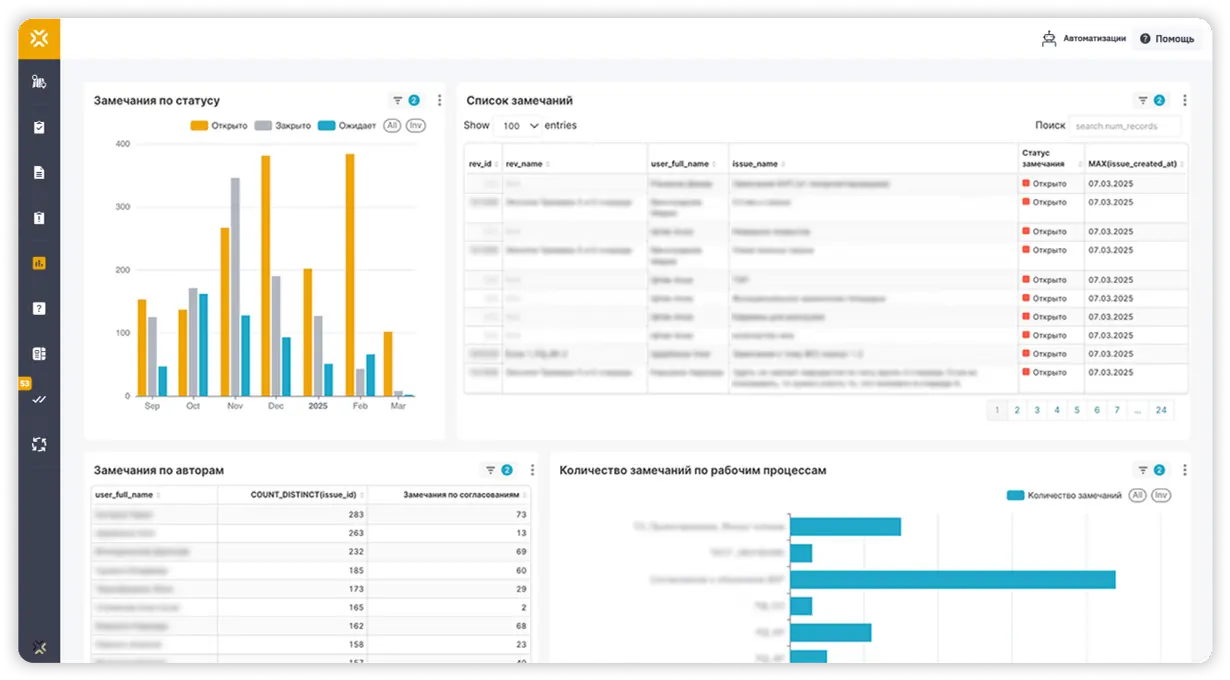The height and width of the screenshot is (680, 1230).
Task: Open the double-checkmark tasks icon with badge 53
Action: 39,399
